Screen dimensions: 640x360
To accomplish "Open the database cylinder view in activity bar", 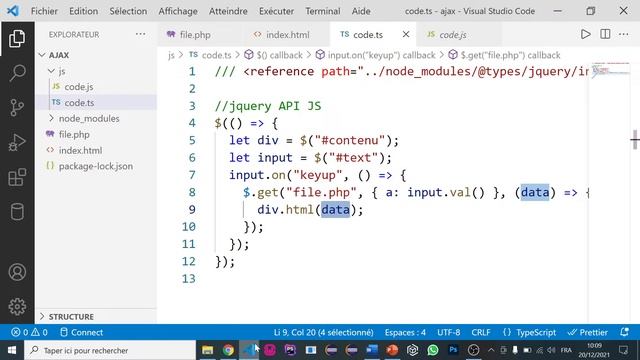I will click(17, 212).
